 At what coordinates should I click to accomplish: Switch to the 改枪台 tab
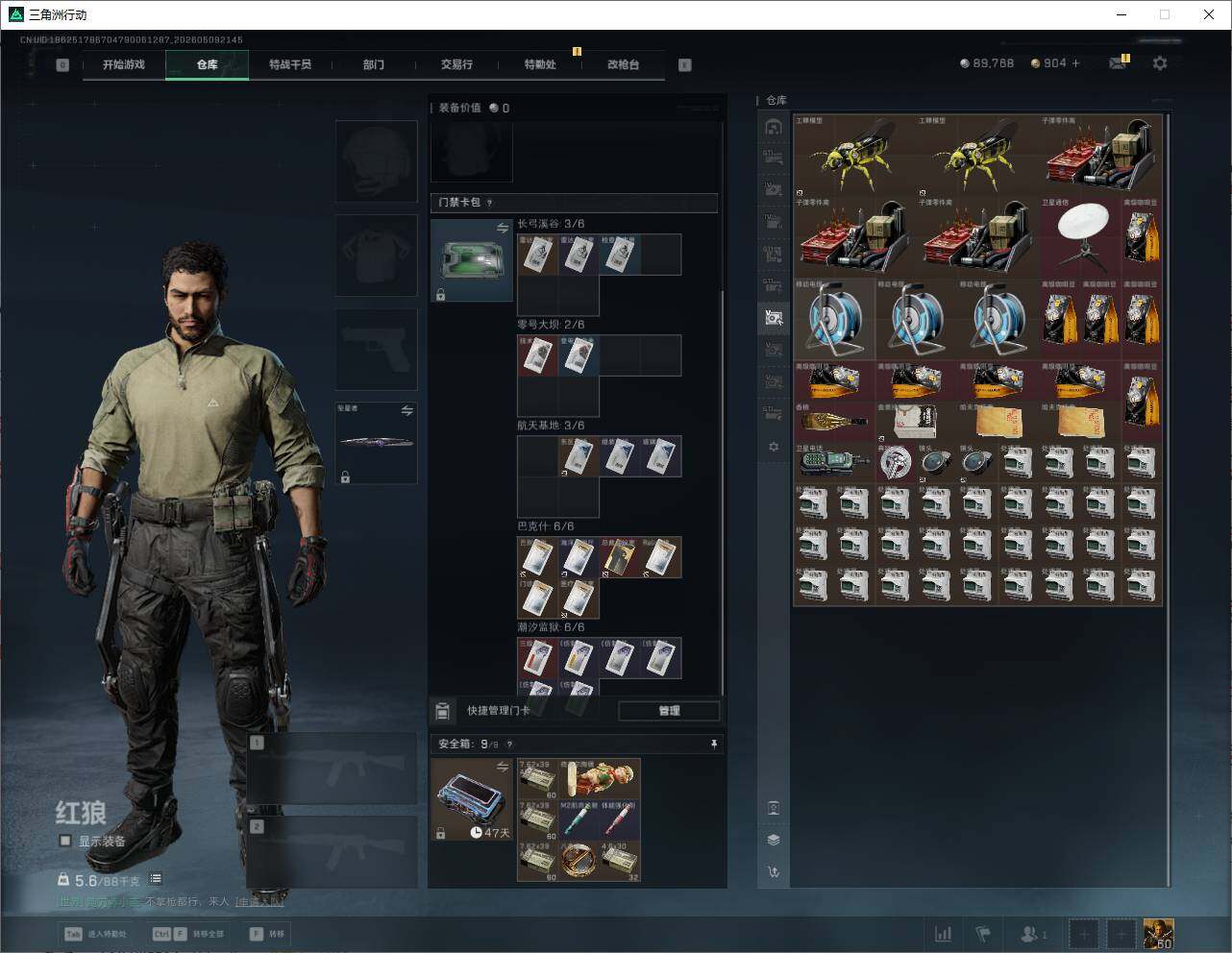pyautogui.click(x=623, y=64)
